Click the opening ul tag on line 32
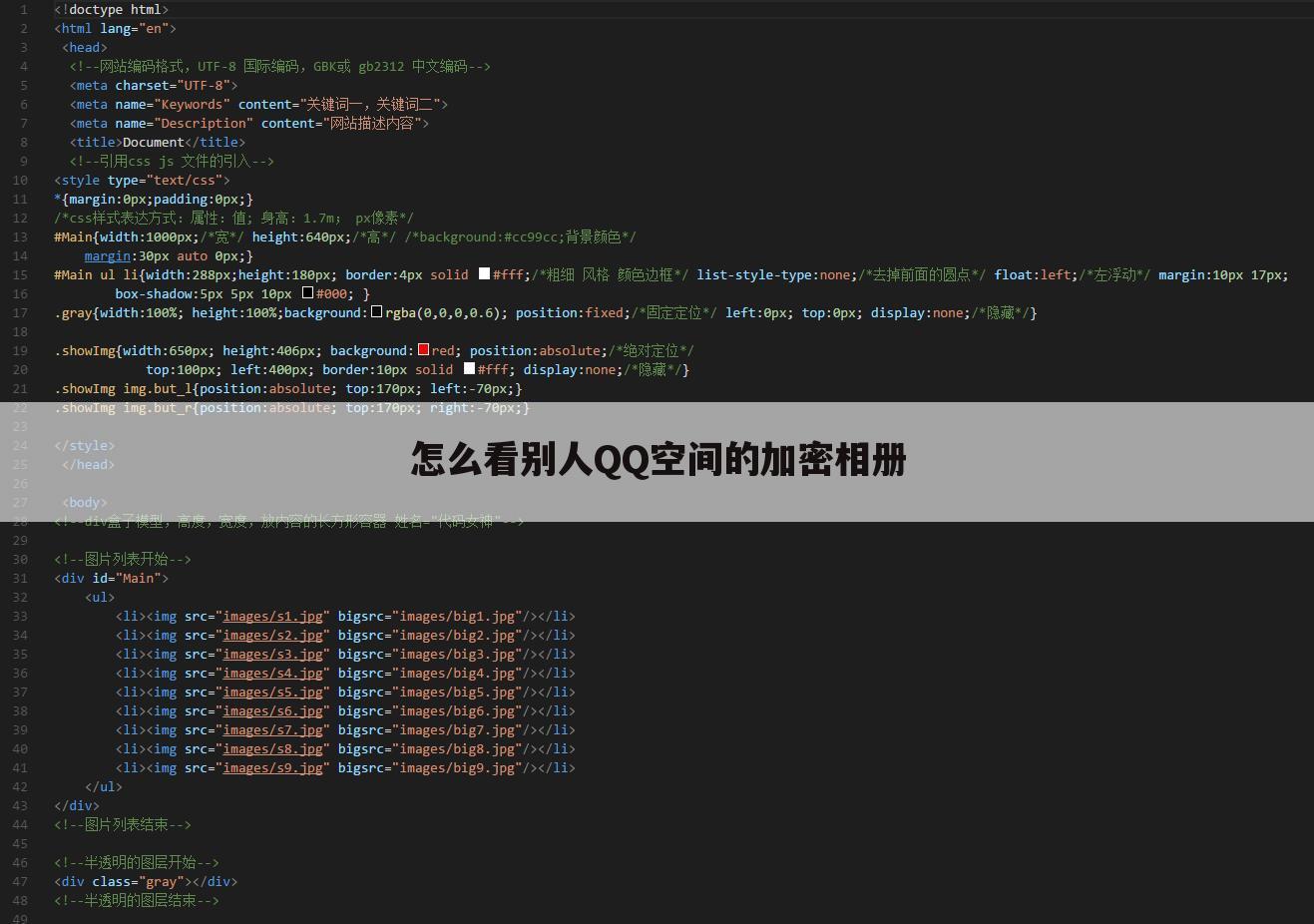 coord(100,597)
